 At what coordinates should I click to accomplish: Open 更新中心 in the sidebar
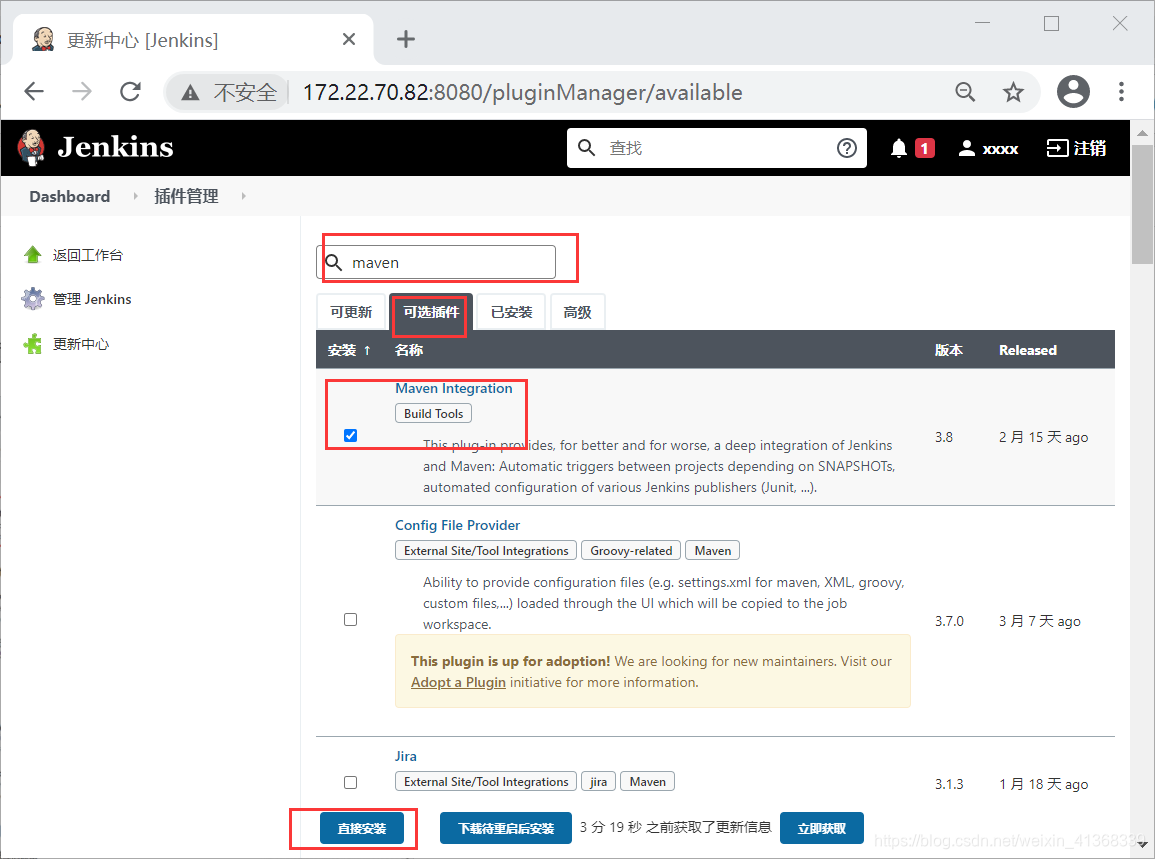pos(81,344)
